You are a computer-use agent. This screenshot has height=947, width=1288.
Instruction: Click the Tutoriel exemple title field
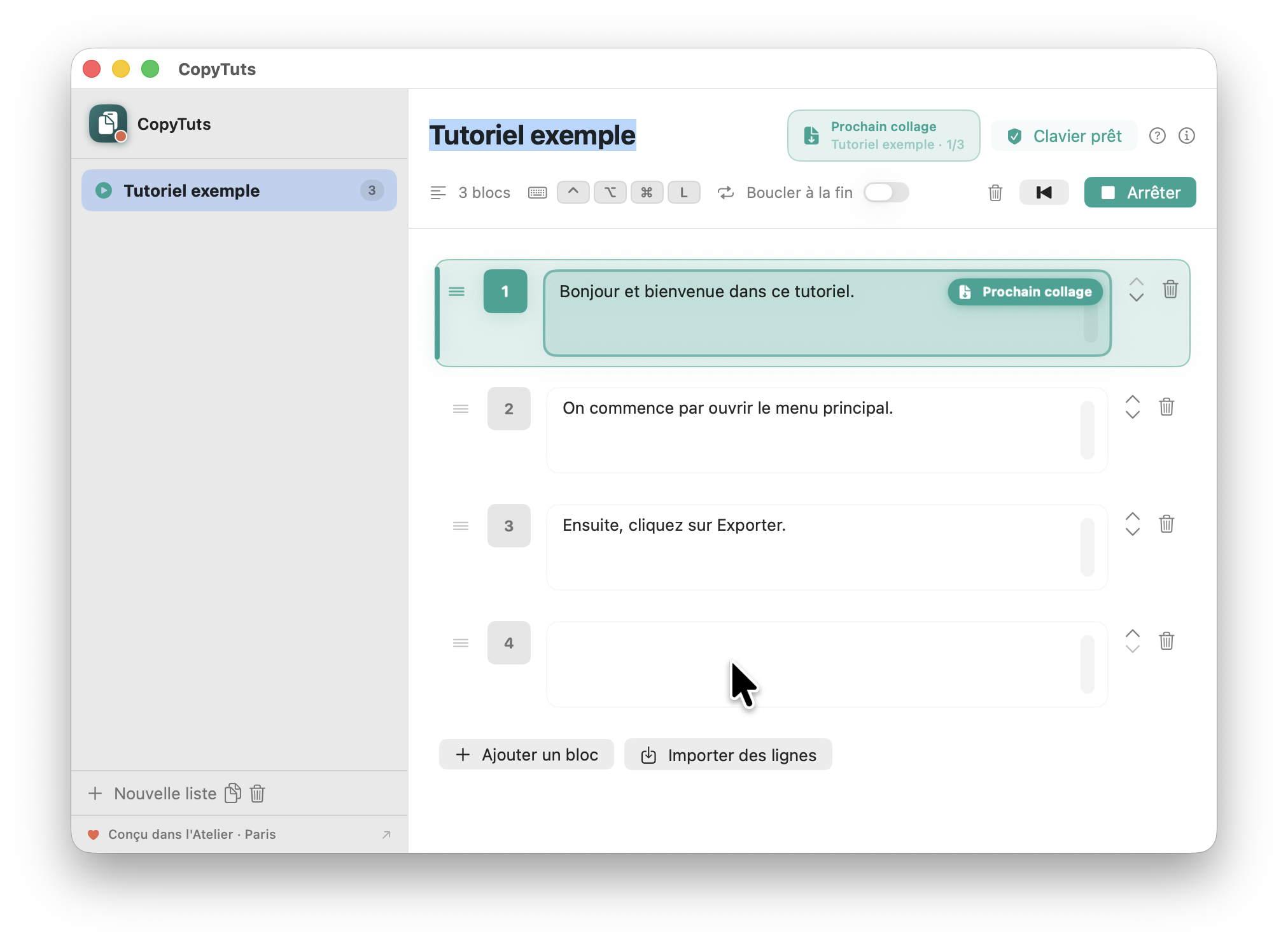tap(533, 135)
